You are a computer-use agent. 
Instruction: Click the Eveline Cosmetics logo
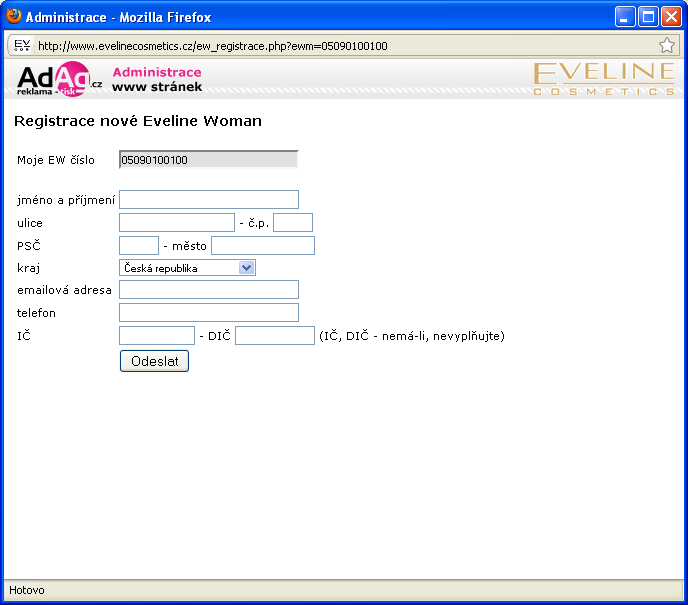[604, 79]
